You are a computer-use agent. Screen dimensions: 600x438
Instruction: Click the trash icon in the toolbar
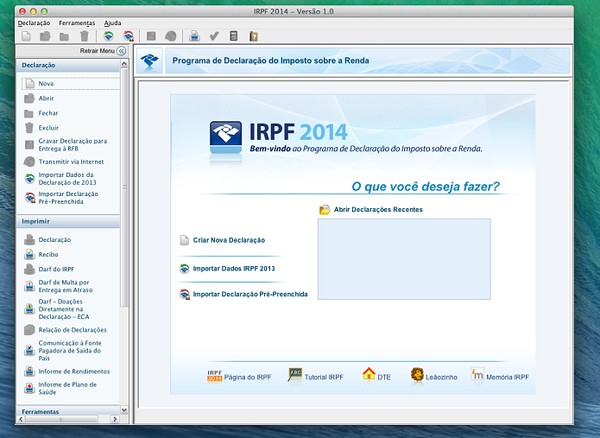point(84,37)
